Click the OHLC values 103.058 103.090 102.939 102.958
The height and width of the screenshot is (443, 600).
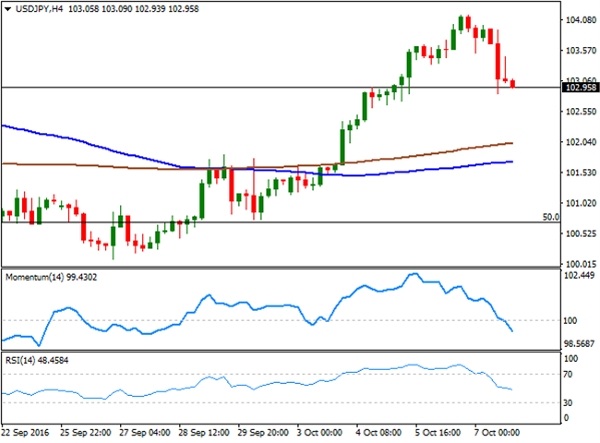tap(134, 9)
